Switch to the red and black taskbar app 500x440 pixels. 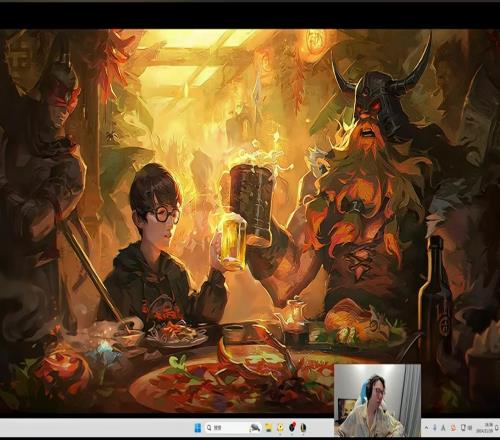click(292, 428)
